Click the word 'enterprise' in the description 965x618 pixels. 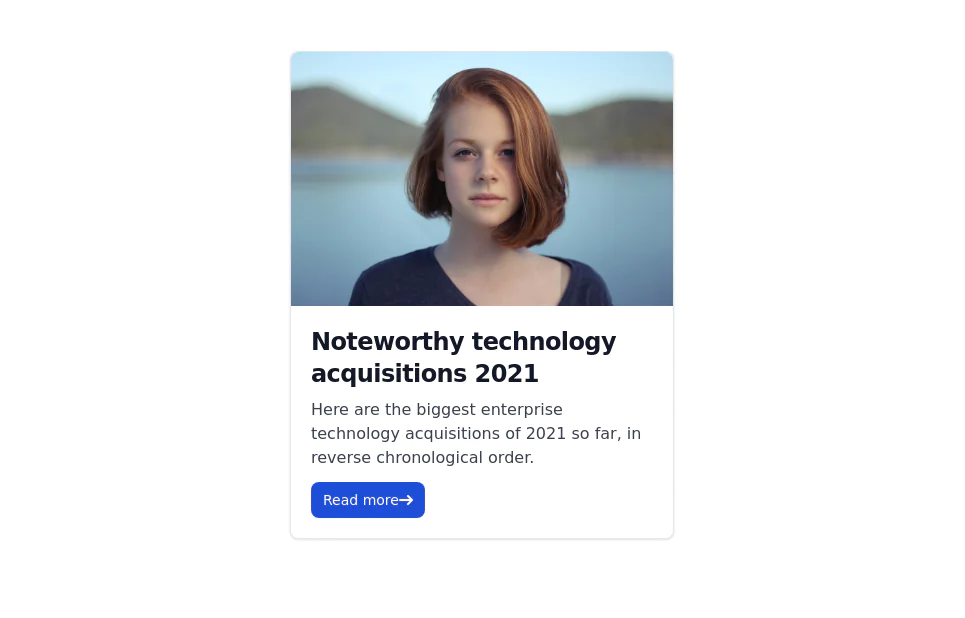(521, 411)
